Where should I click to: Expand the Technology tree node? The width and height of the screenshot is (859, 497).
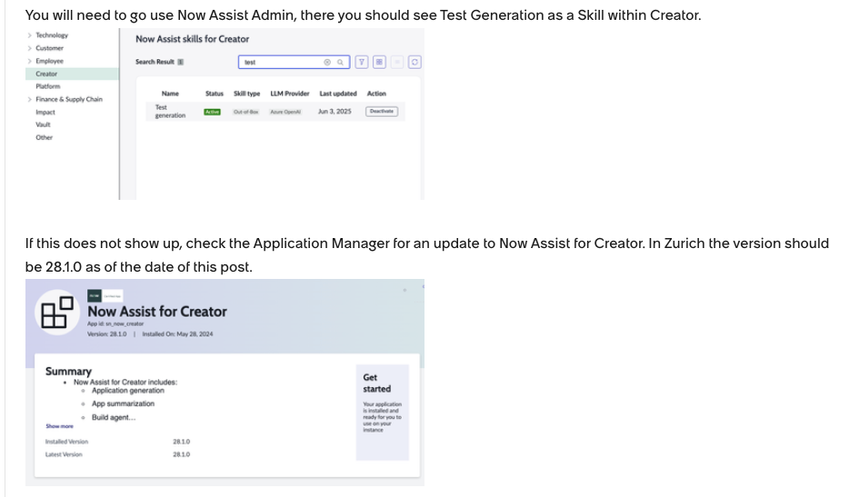(x=30, y=35)
